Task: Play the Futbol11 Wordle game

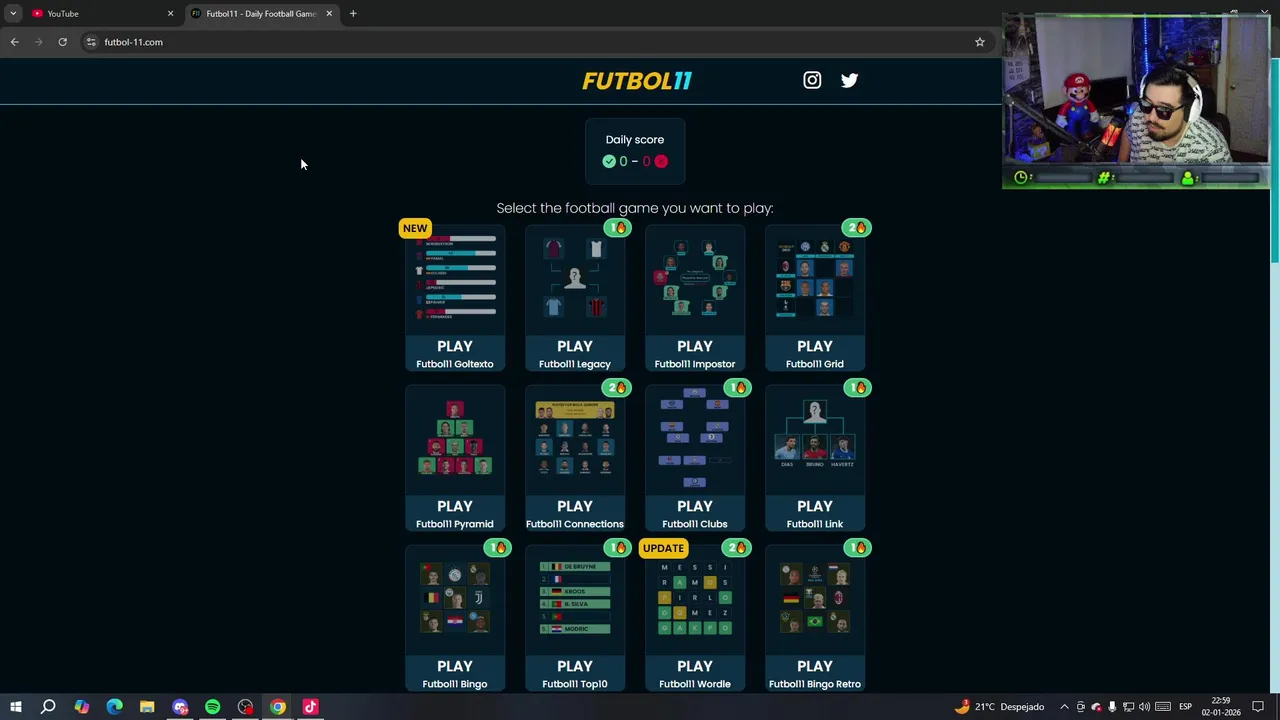Action: pyautogui.click(x=695, y=674)
